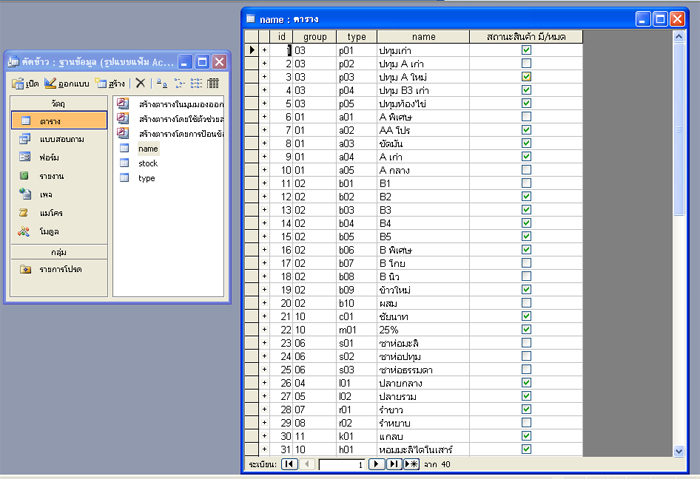The width and height of the screenshot is (700, 479).
Task: Select Queries (แบบสอบถาม) object in sidebar
Action: pos(59,139)
